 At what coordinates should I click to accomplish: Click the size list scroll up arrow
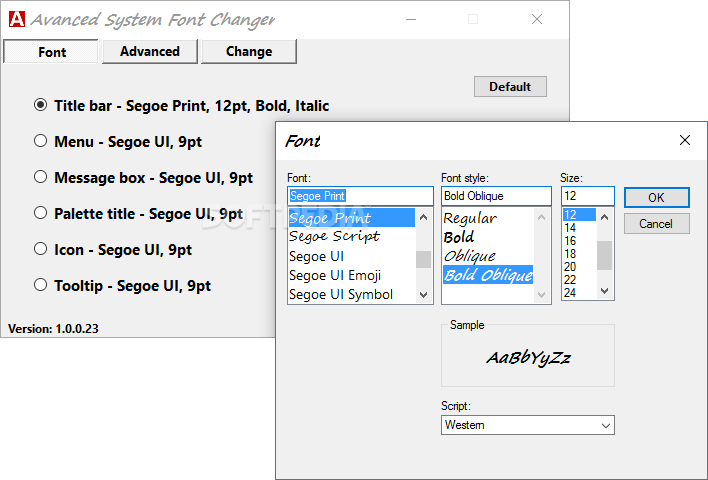[605, 217]
